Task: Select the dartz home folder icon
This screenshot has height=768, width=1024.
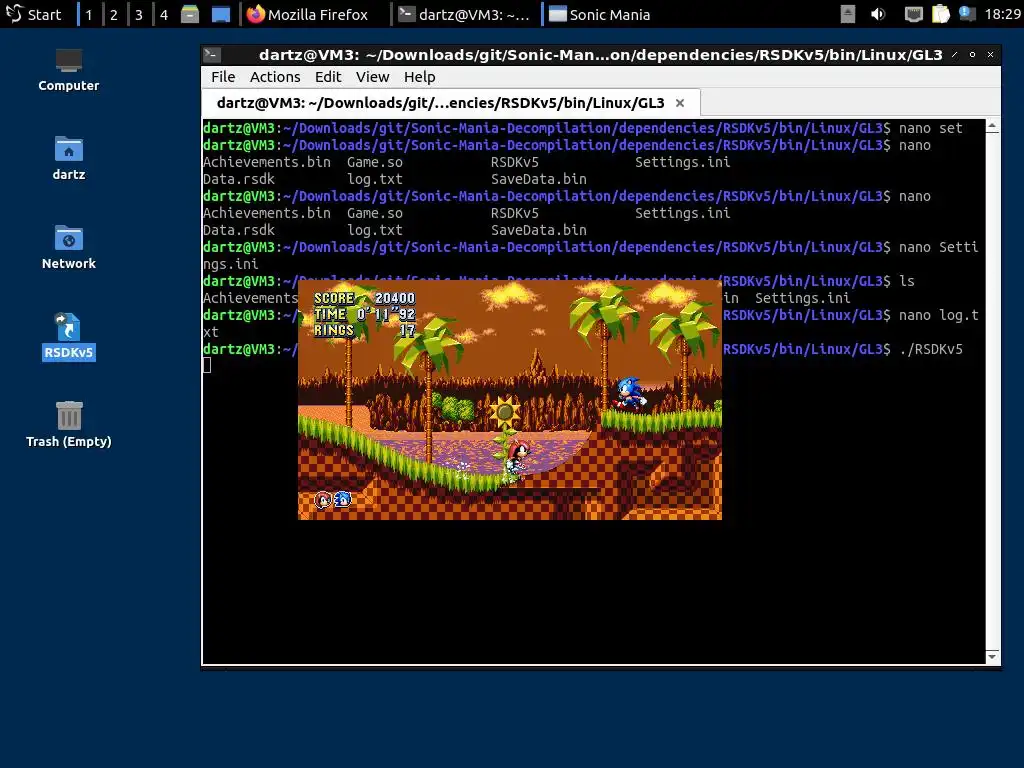Action: 69,159
